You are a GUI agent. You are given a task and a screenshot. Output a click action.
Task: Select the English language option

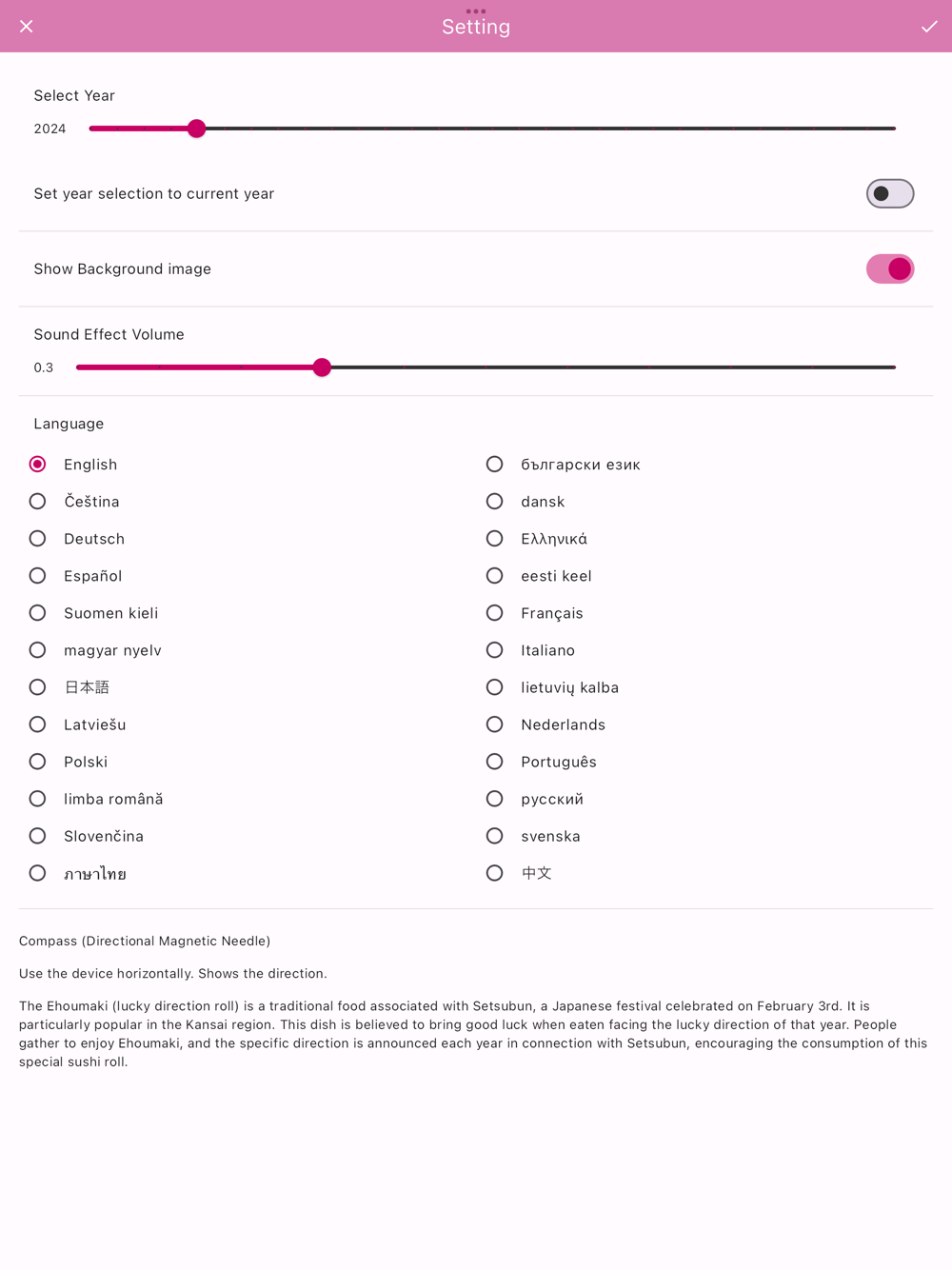(38, 465)
